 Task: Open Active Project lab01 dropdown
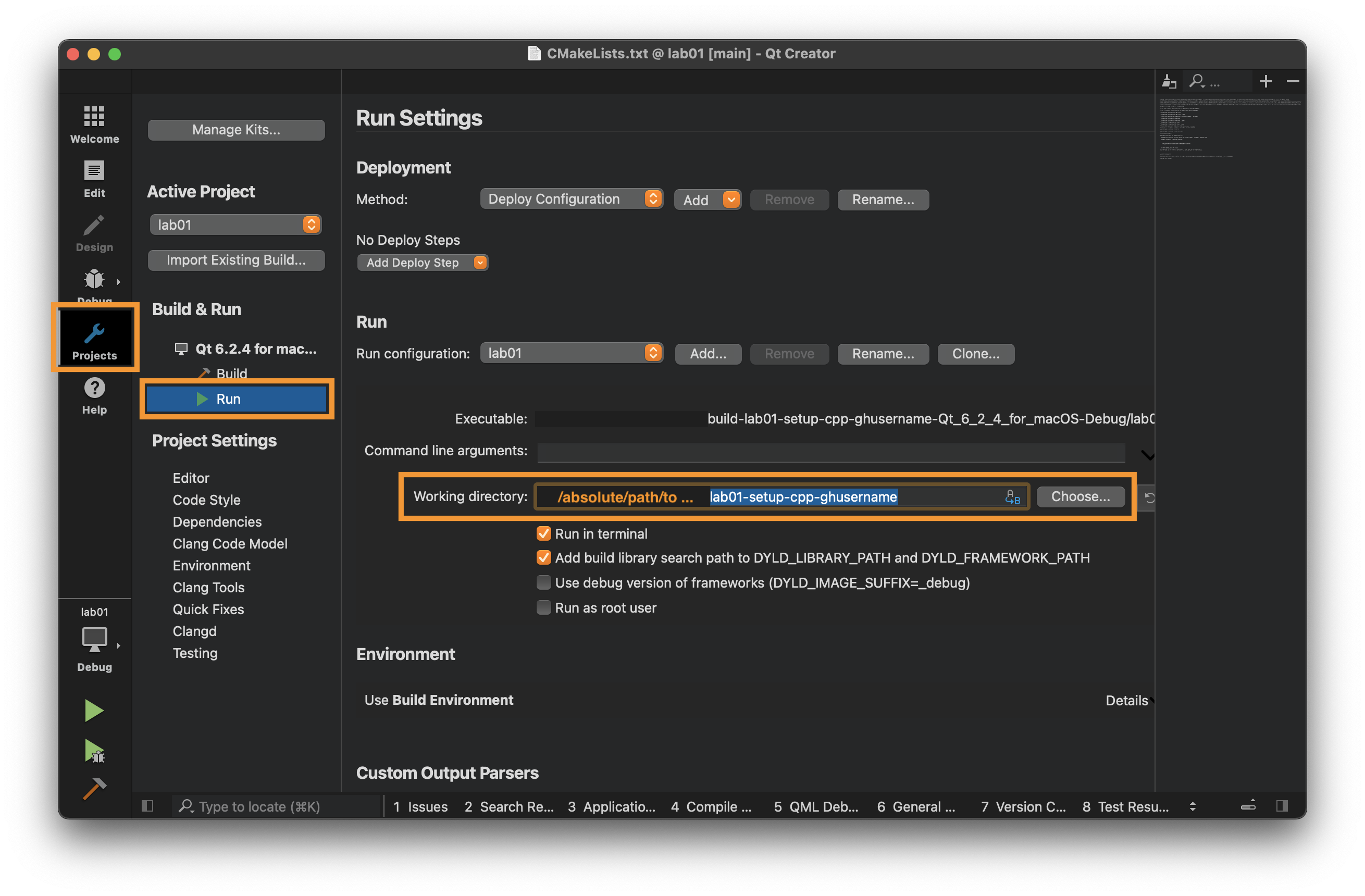[x=235, y=225]
